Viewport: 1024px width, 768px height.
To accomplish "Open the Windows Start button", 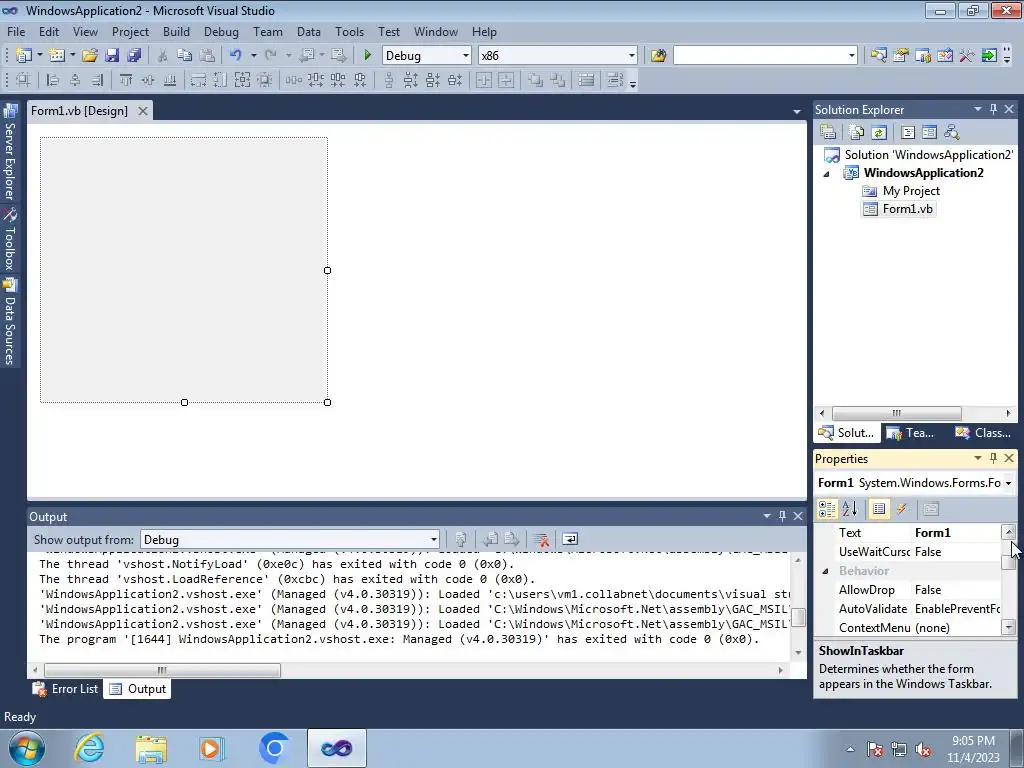I will point(27,748).
